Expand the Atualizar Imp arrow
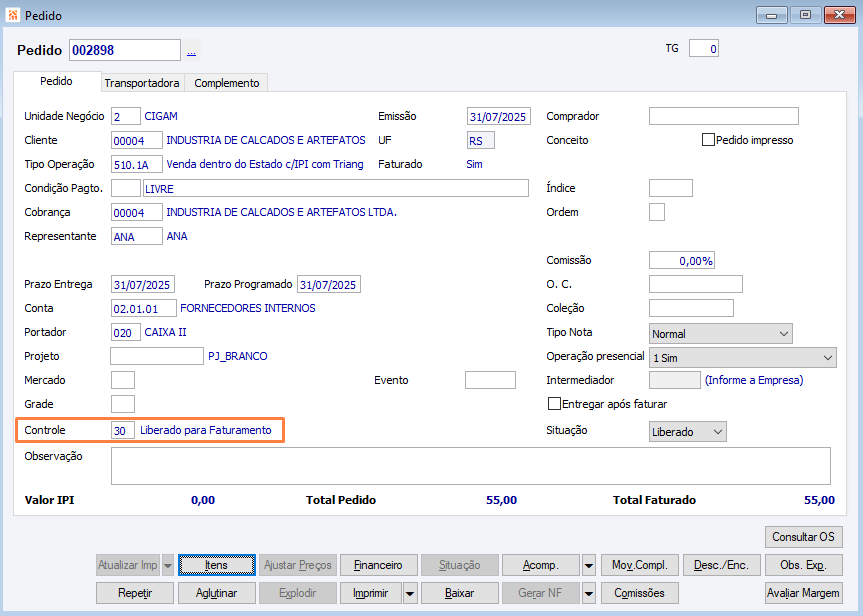This screenshot has height=616, width=863. [x=168, y=565]
